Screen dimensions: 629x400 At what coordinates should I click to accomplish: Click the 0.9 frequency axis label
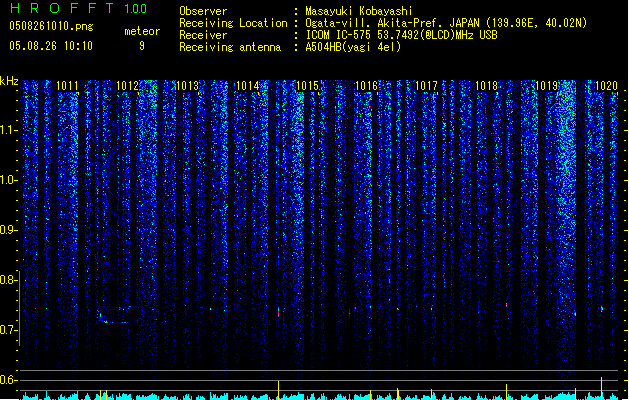pos(9,230)
